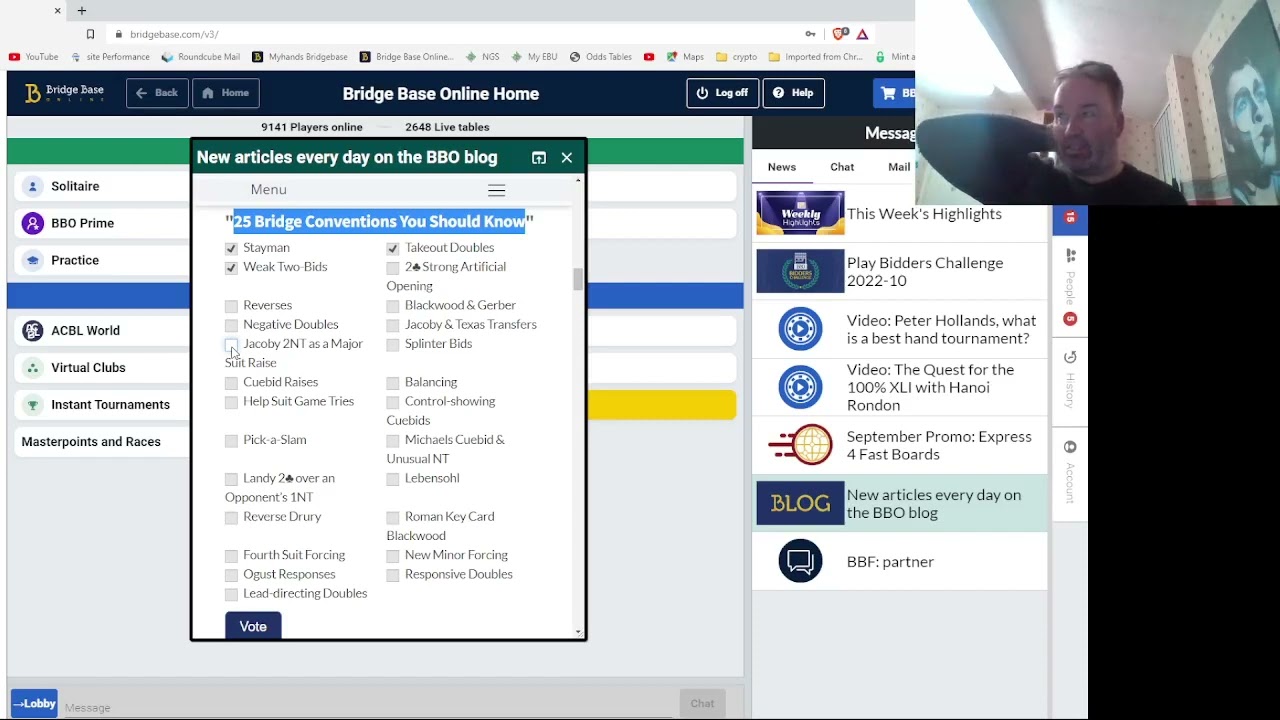Open the September Promo globe icon

click(x=800, y=445)
